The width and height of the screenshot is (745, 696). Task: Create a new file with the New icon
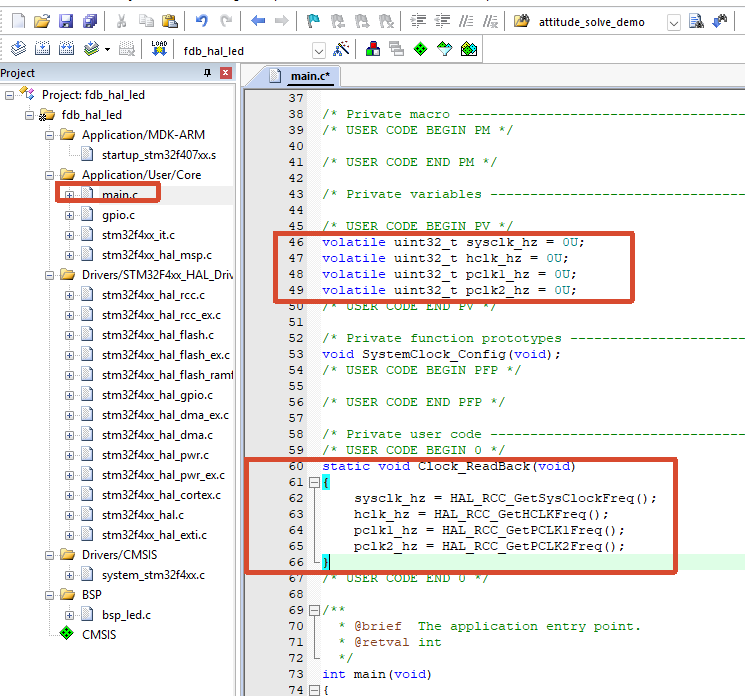(18, 21)
